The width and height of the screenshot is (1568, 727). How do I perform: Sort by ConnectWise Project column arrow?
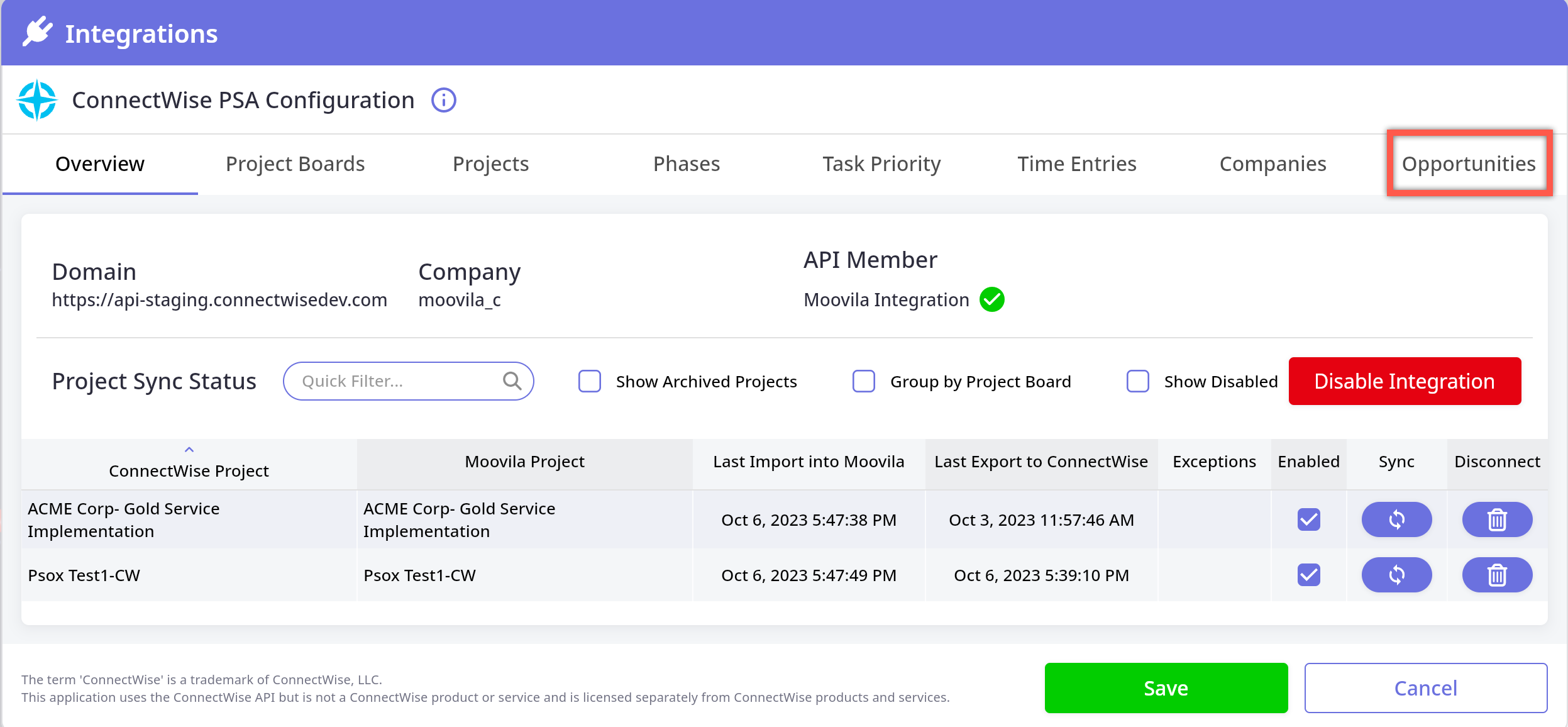(x=189, y=450)
